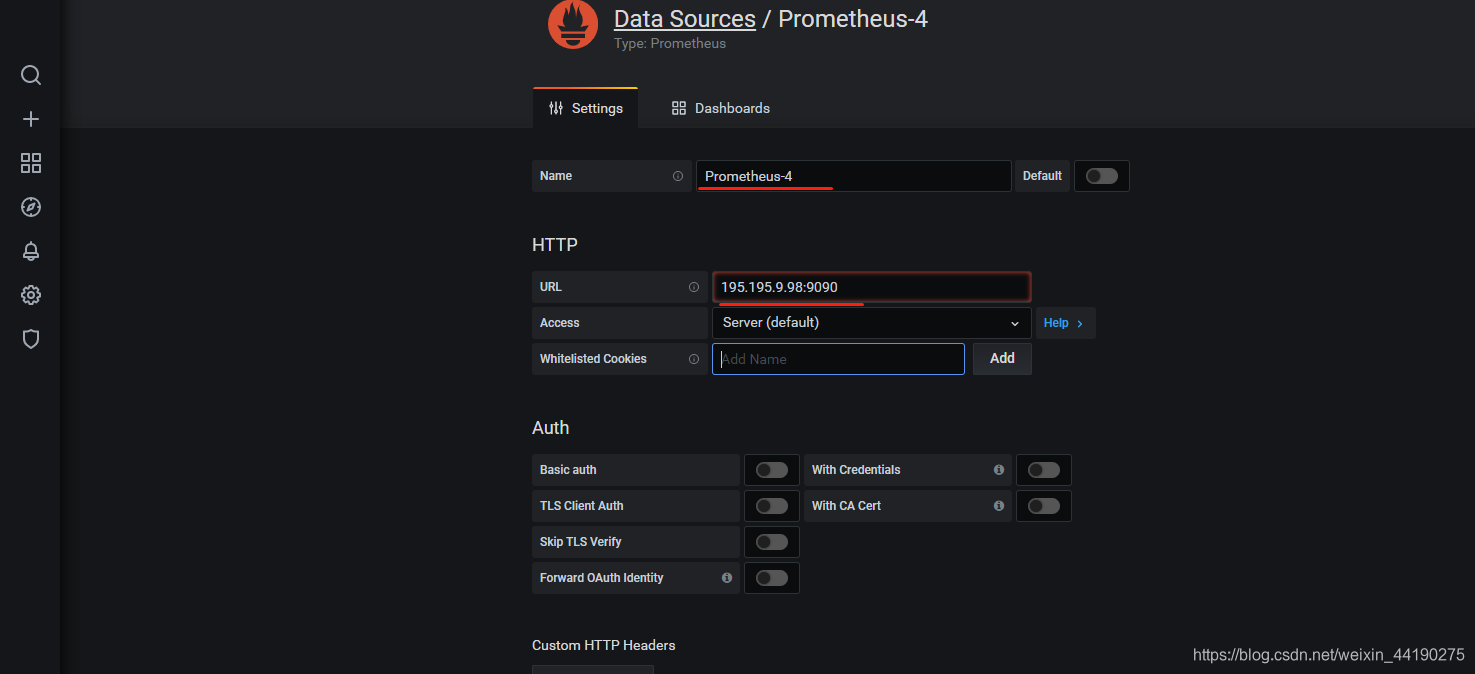
Task: Enable the With Credentials switch
Action: point(1044,470)
